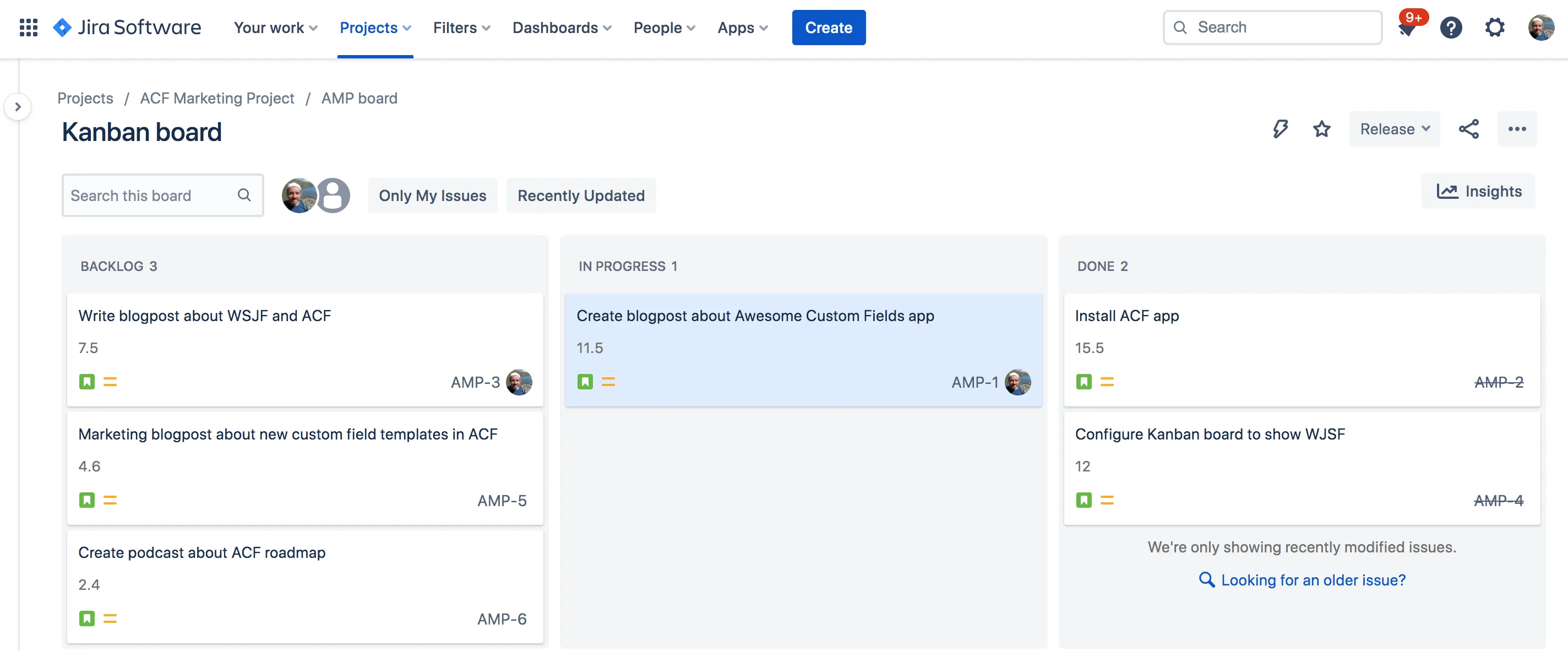The image size is (1568, 651).
Task: Star this board using the star icon
Action: [1321, 128]
